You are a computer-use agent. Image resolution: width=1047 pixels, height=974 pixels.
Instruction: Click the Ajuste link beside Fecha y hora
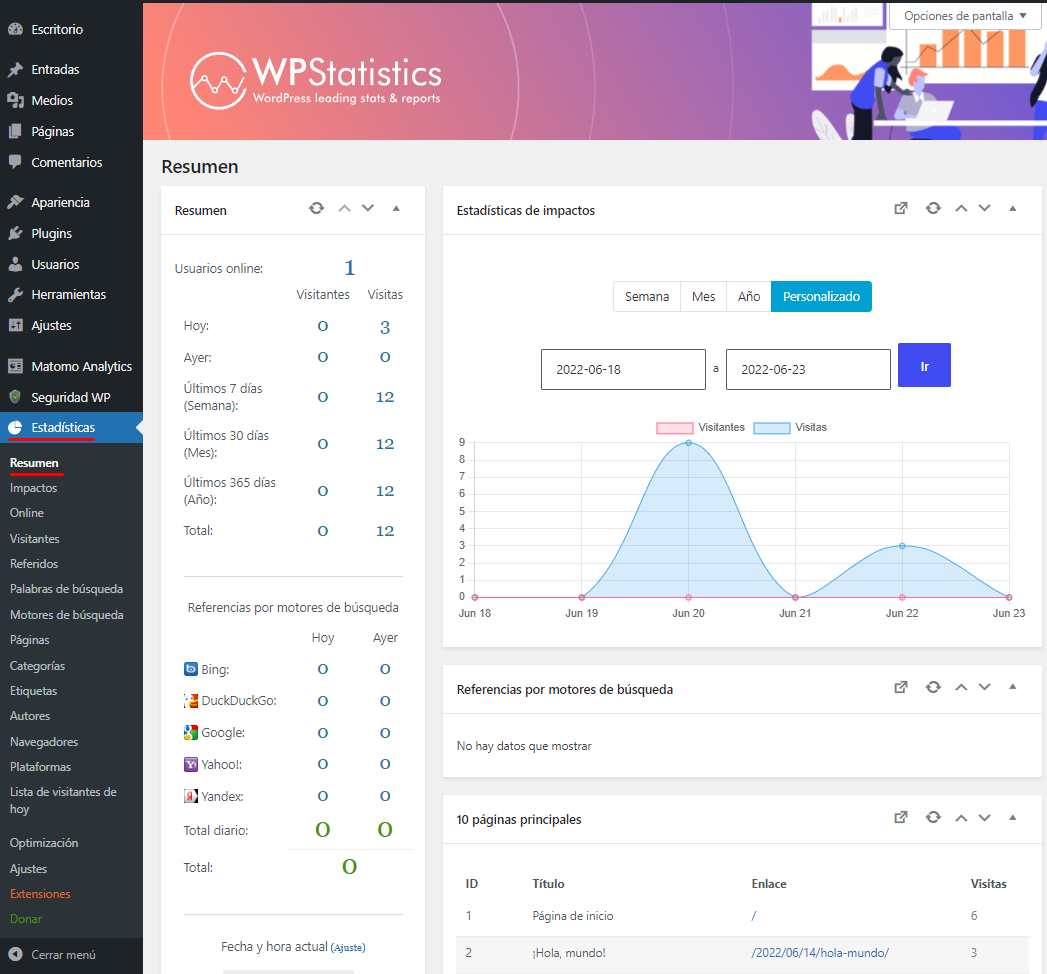(x=348, y=947)
